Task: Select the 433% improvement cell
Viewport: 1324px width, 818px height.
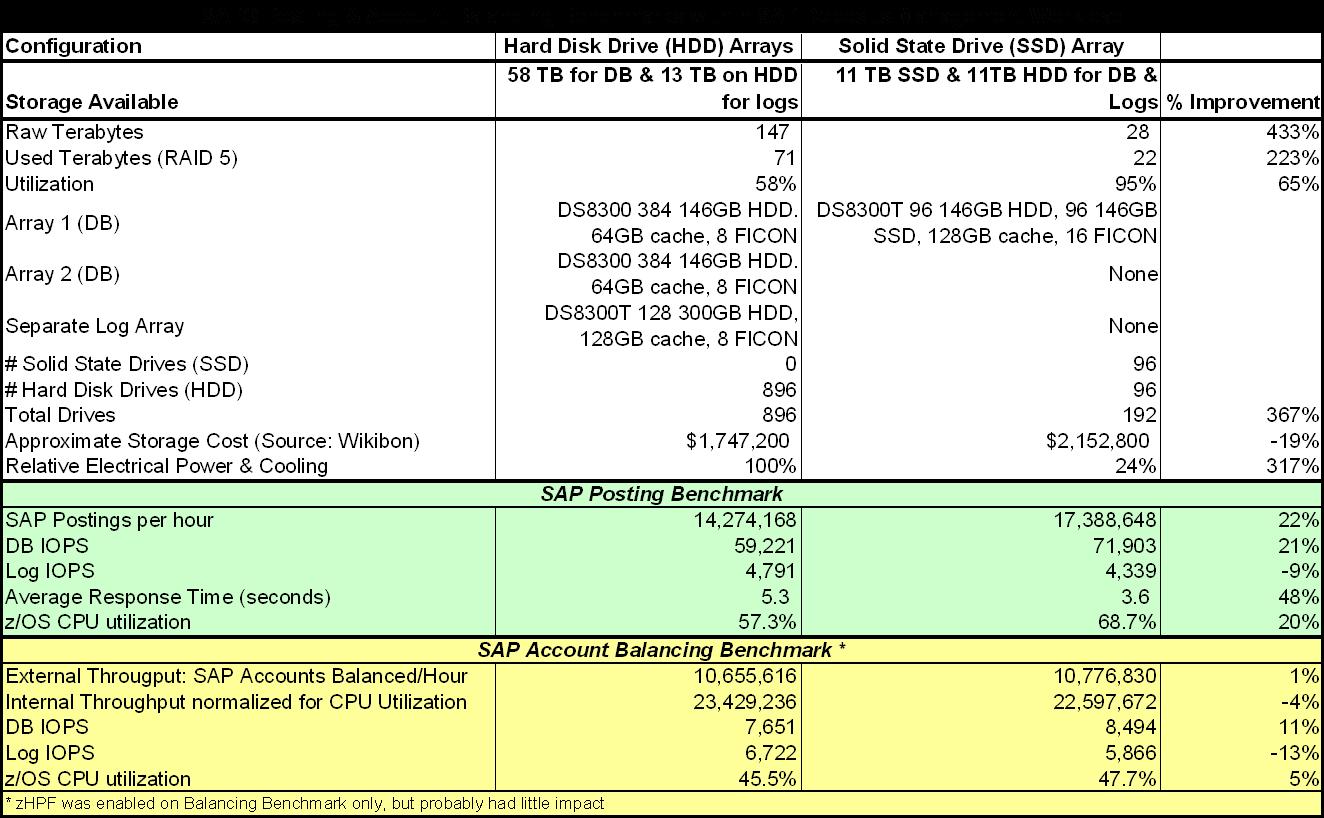Action: [x=1297, y=132]
